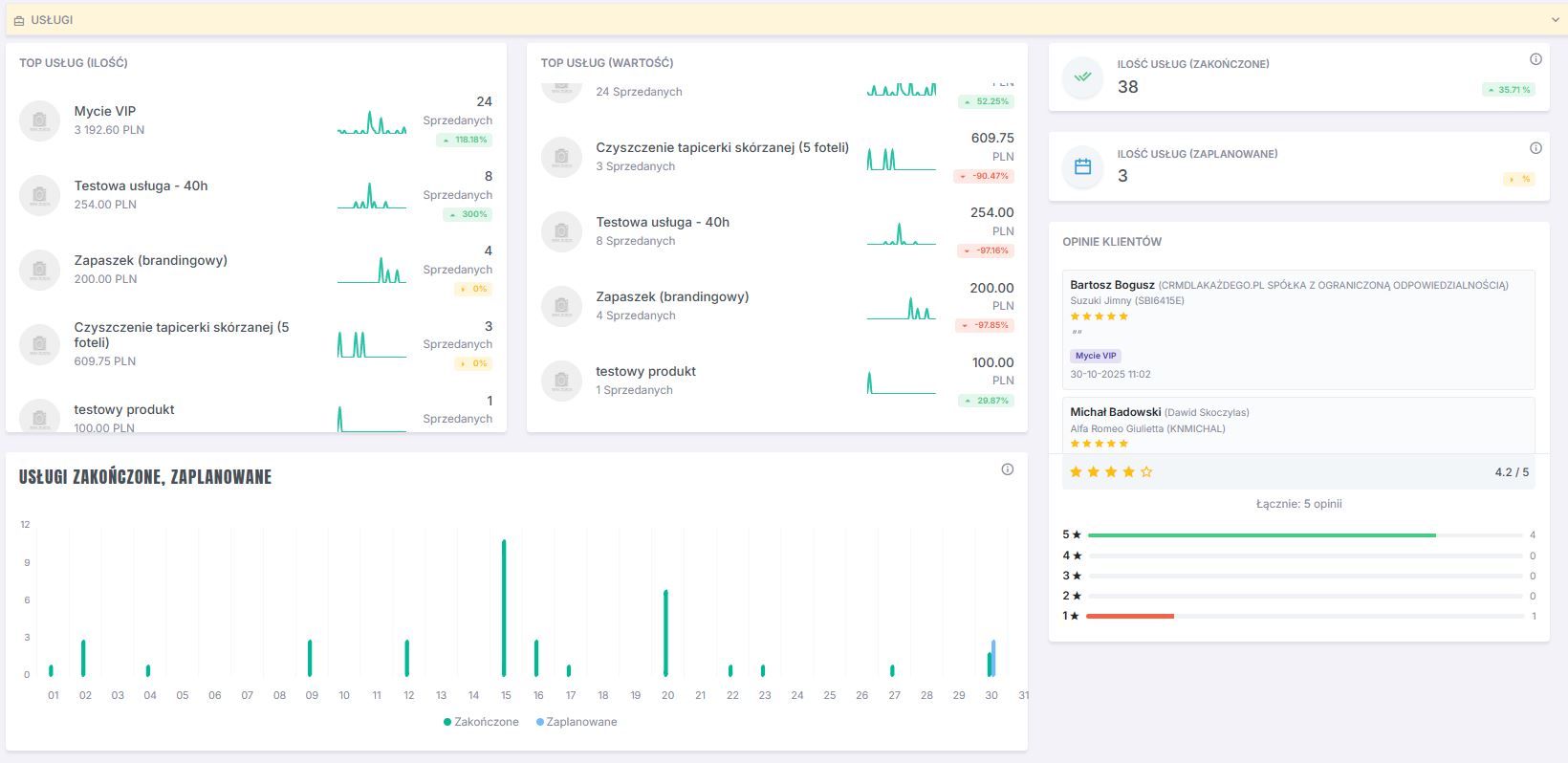Collapse the USŁUGI section with chevron
1568x763 pixels.
click(1555, 20)
